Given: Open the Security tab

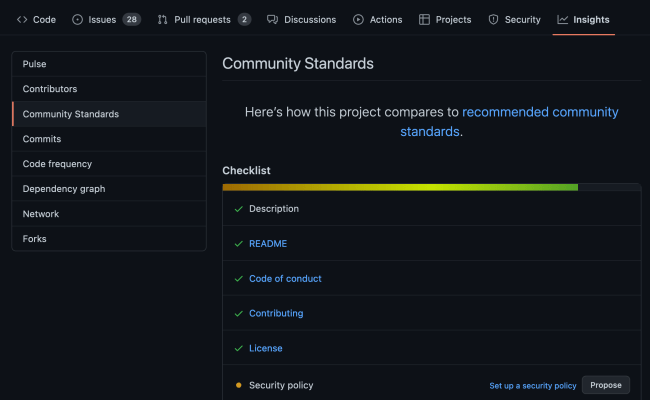Looking at the screenshot, I should 514,19.
